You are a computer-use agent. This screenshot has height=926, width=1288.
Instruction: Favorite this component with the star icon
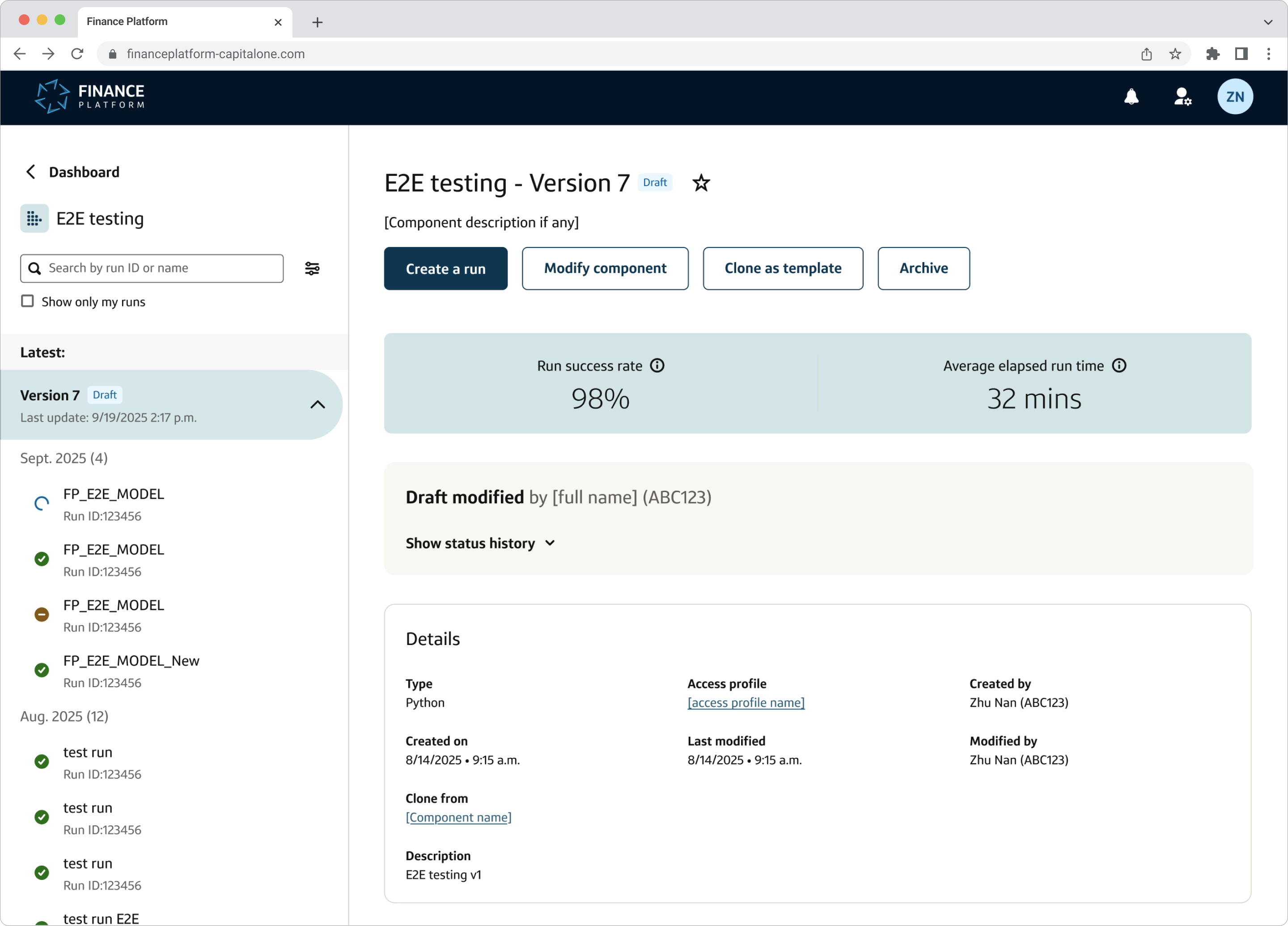[x=701, y=183]
